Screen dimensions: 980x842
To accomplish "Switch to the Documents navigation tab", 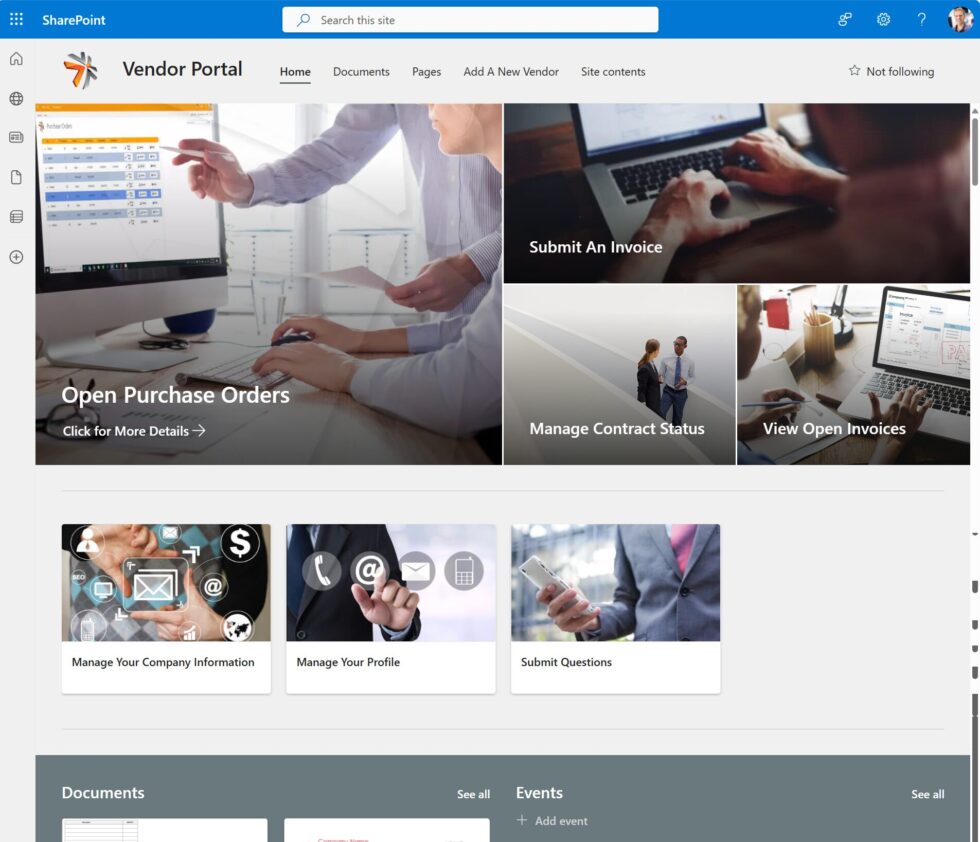I will (x=361, y=71).
